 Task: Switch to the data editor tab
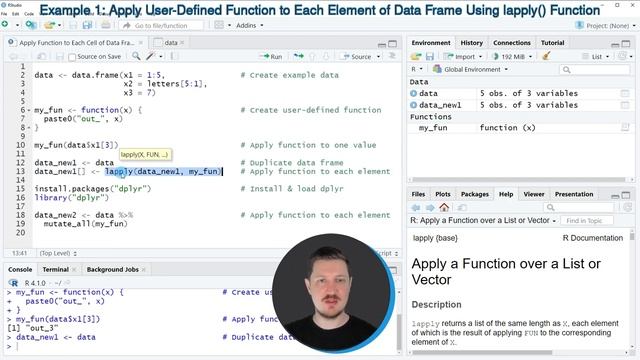pos(171,43)
